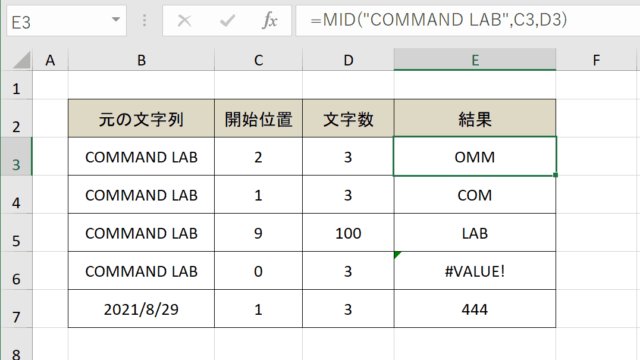Click the Enter checkmark icon in formula bar

tap(227, 20)
